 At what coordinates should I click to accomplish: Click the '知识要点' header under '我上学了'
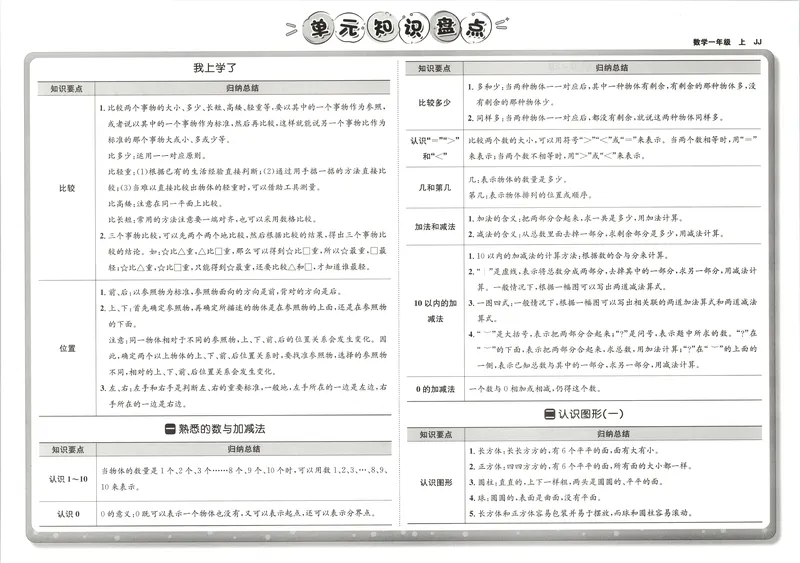66,89
